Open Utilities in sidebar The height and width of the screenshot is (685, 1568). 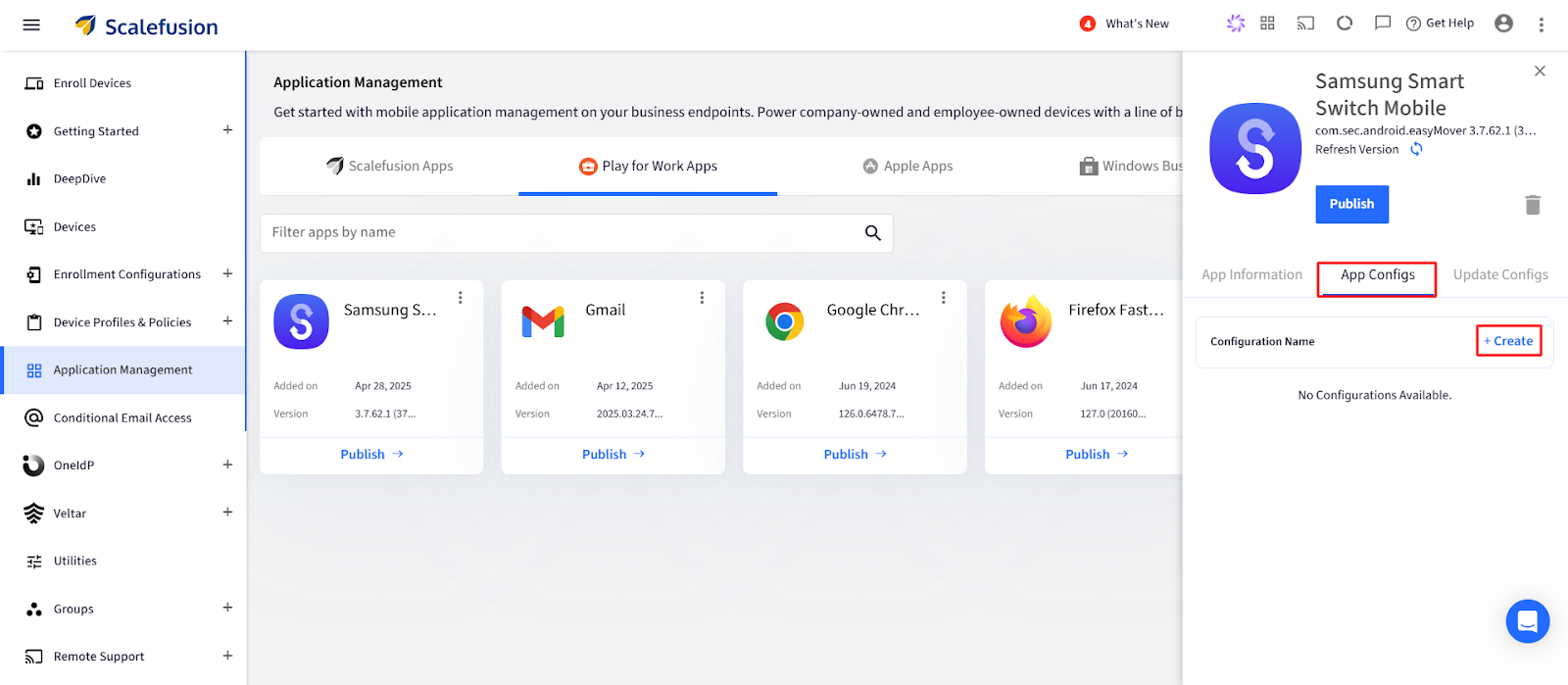coord(75,562)
